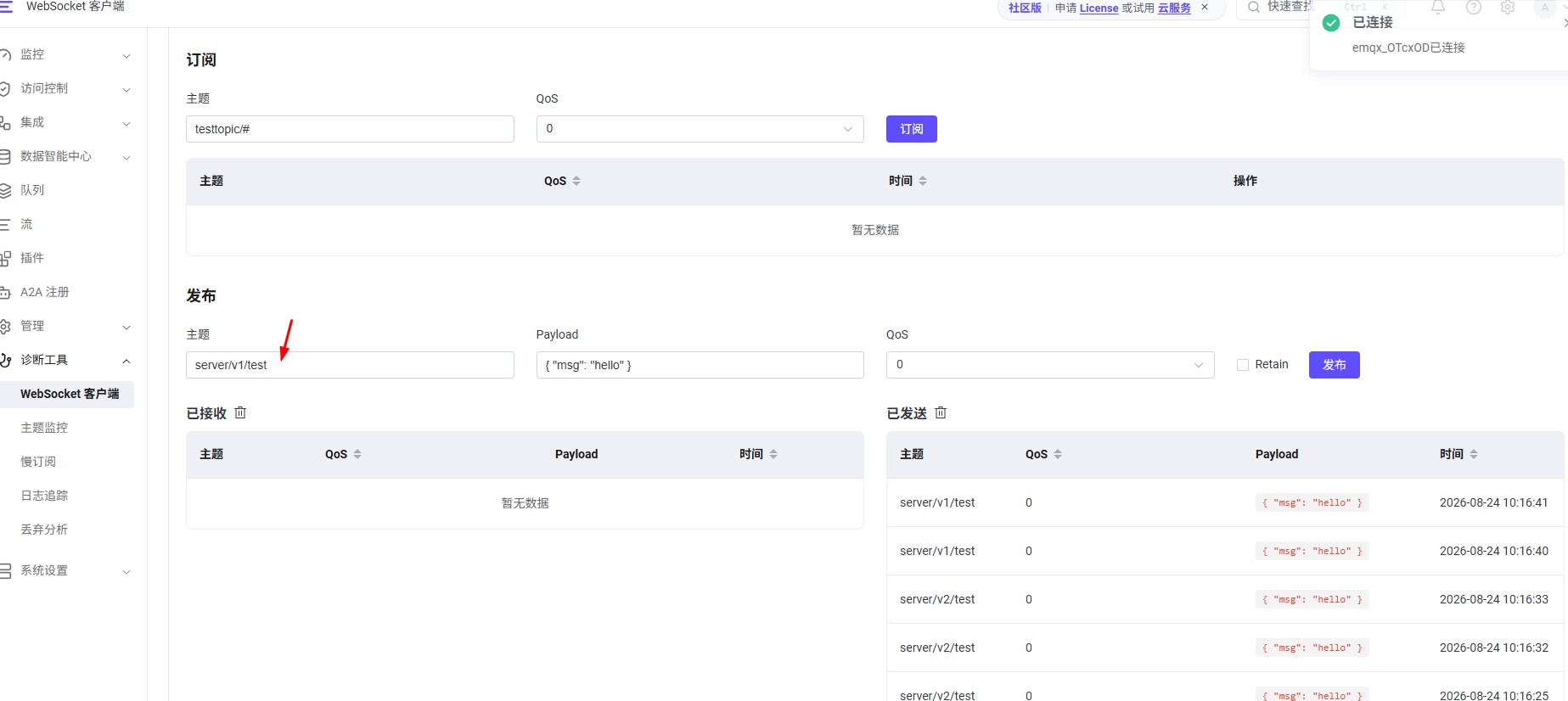Viewport: 1568px width, 701px height.
Task: Sort sent messages by 时间
Action: pyautogui.click(x=1474, y=454)
